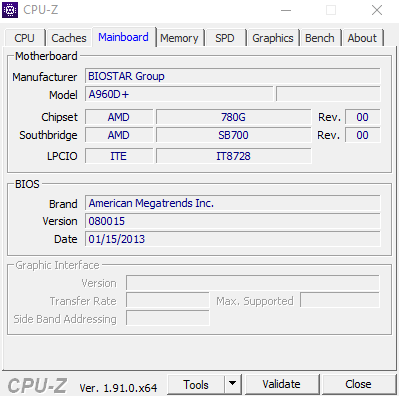Screen dimensions: 399x396
Task: Click the empty field beside Model
Action: [x=328, y=94]
